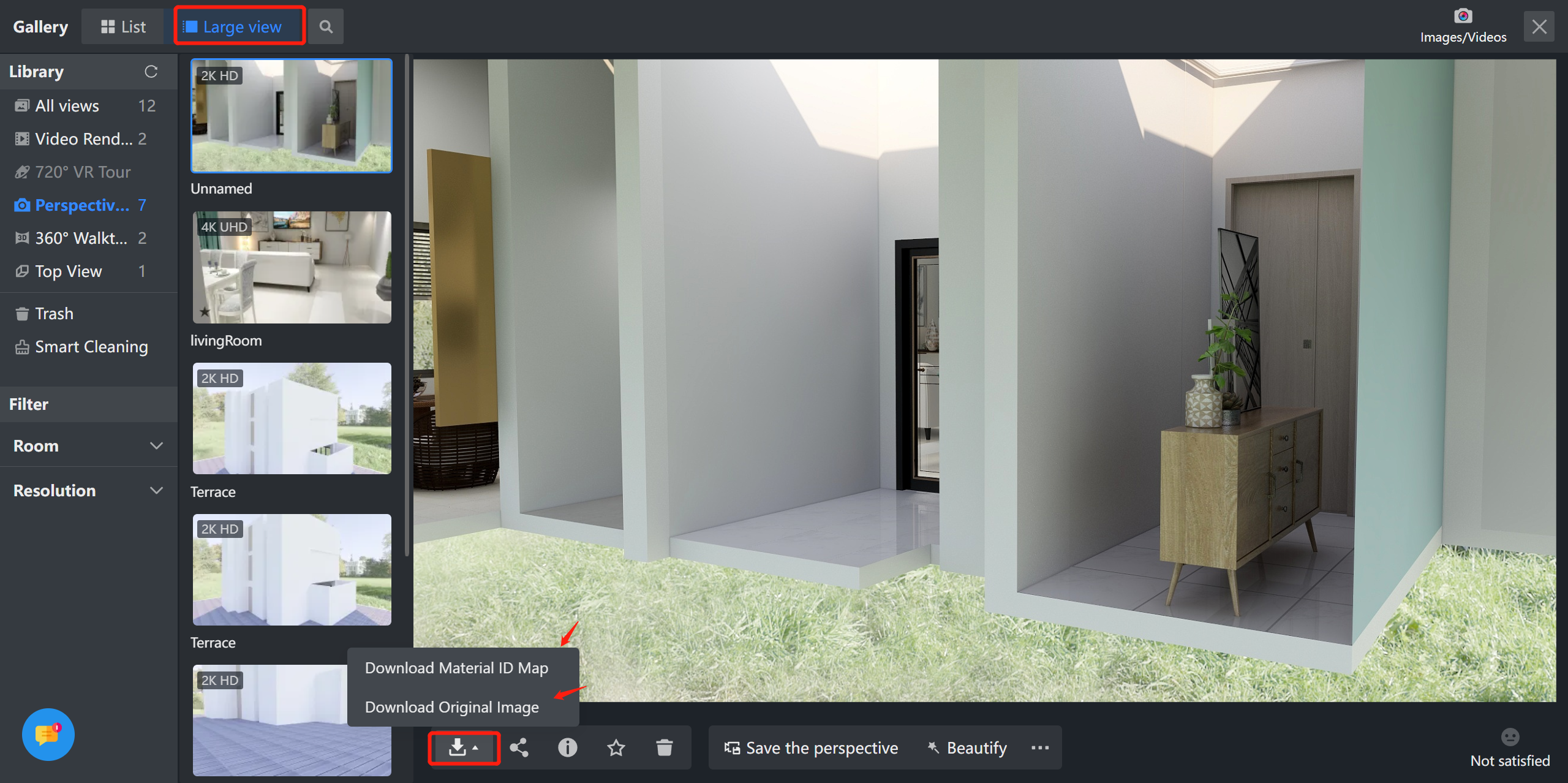Click the search magnifier icon
The width and height of the screenshot is (1568, 783).
click(326, 27)
